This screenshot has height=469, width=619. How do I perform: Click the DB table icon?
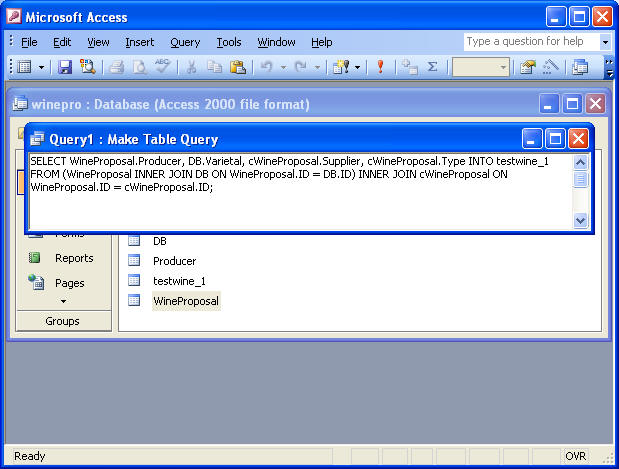pyautogui.click(x=134, y=240)
